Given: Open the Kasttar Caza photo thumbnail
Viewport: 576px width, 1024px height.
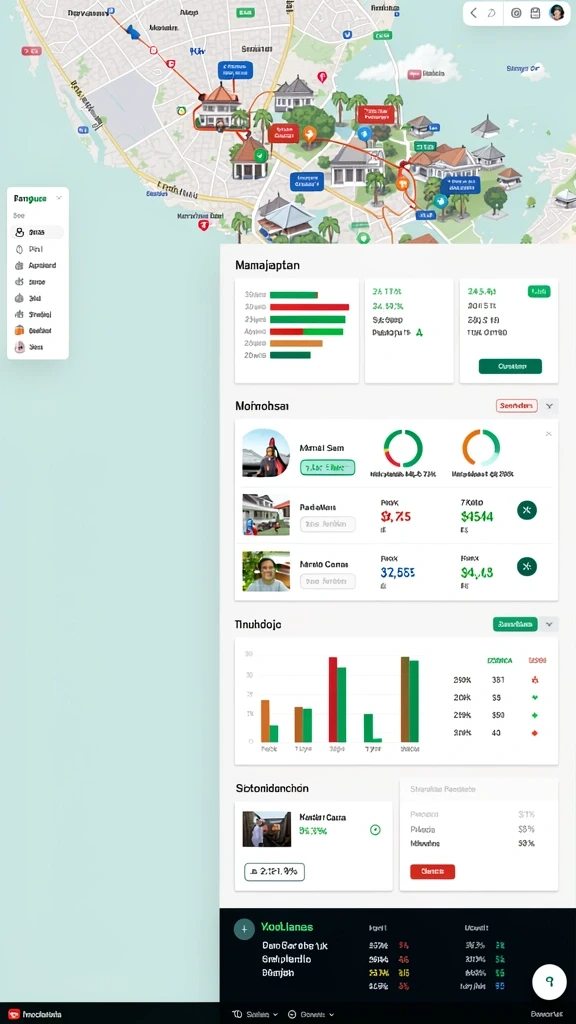Looking at the screenshot, I should coord(266,829).
